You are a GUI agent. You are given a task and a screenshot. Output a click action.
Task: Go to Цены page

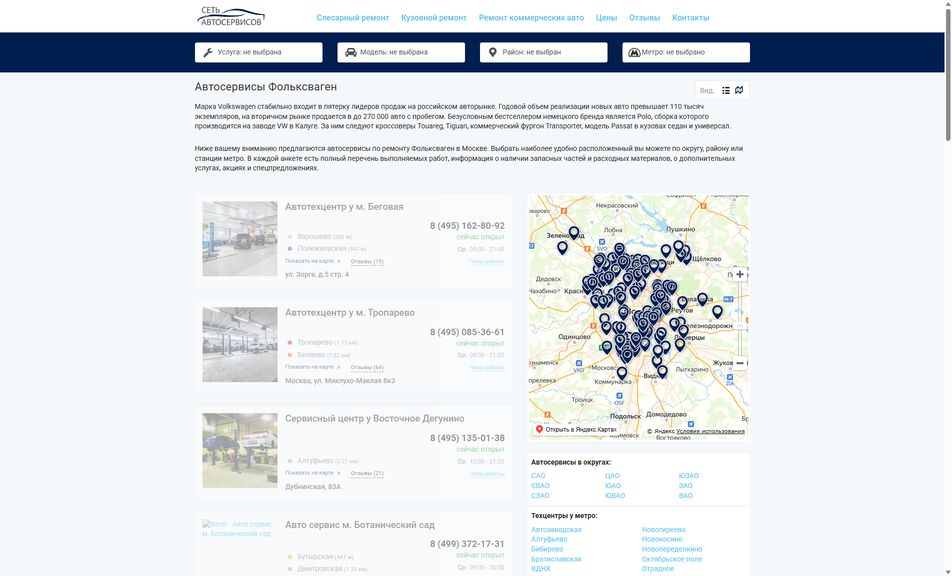[606, 18]
